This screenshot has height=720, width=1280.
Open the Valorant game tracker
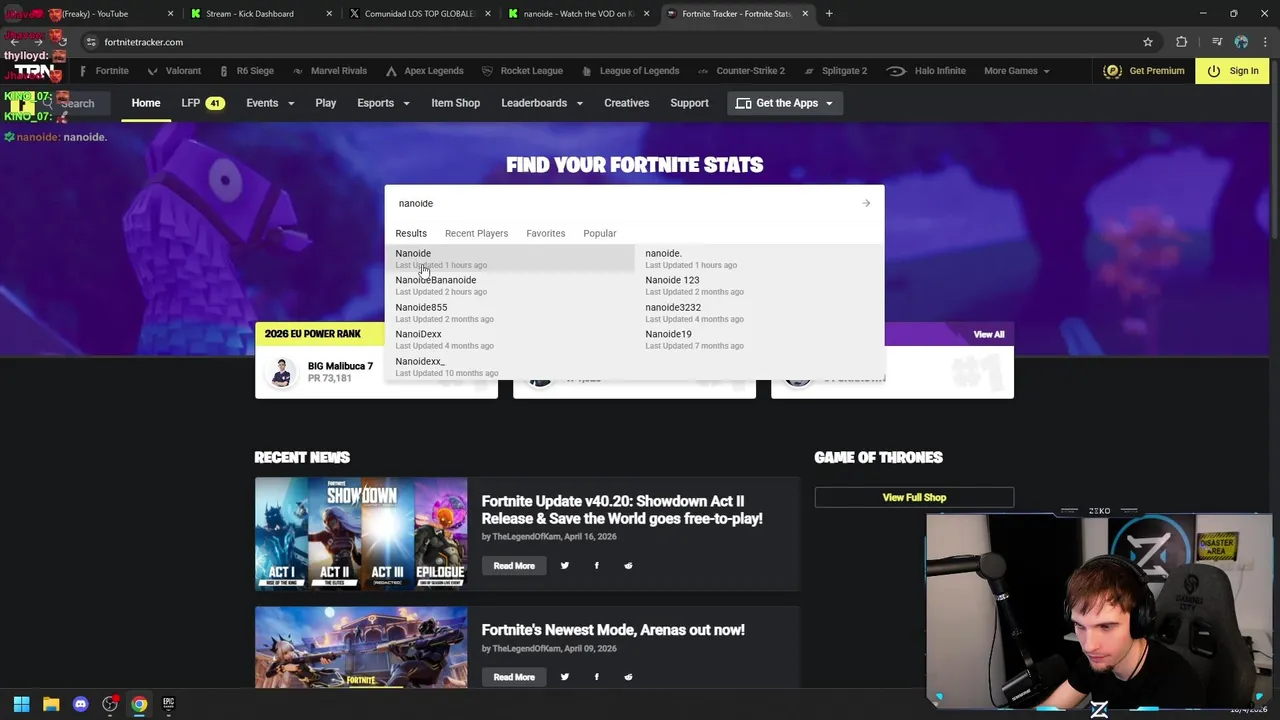click(x=174, y=71)
